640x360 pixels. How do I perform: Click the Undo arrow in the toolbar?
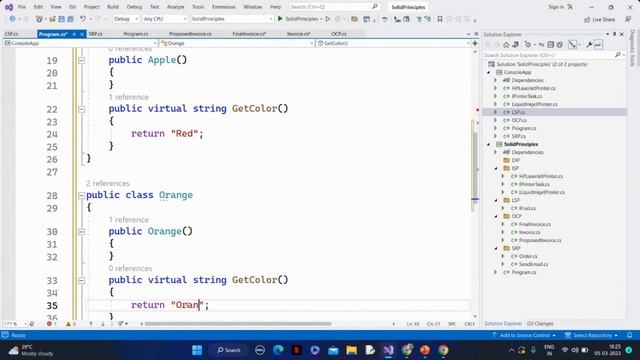(83, 19)
